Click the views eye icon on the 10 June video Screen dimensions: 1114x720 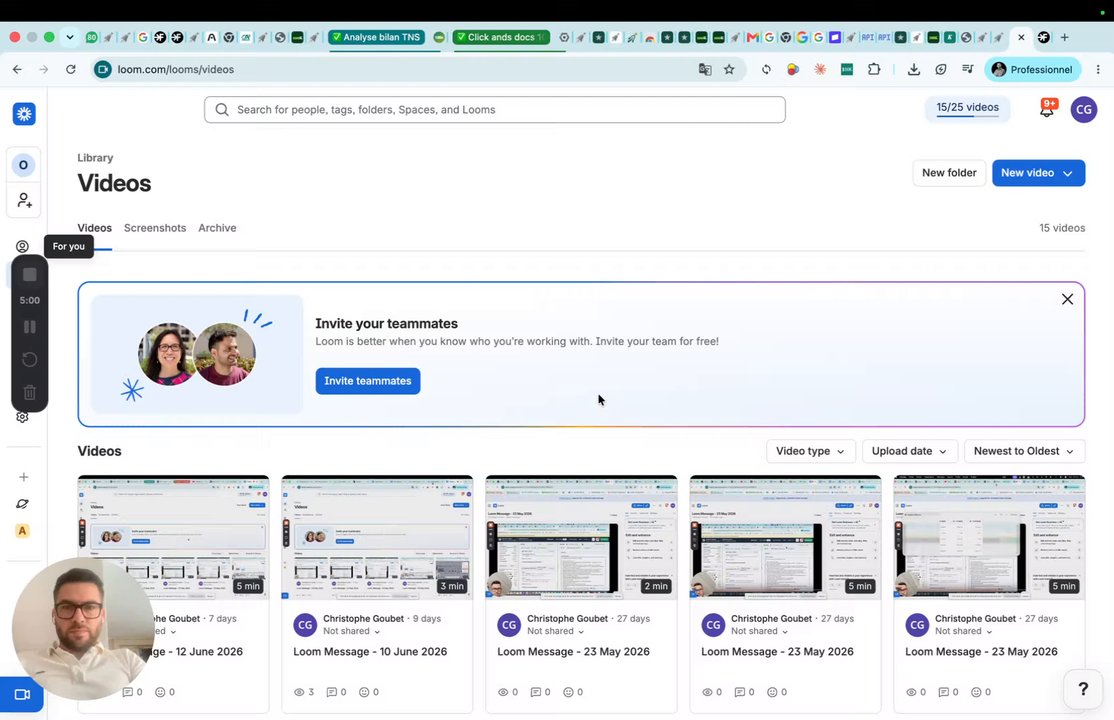[x=299, y=692]
